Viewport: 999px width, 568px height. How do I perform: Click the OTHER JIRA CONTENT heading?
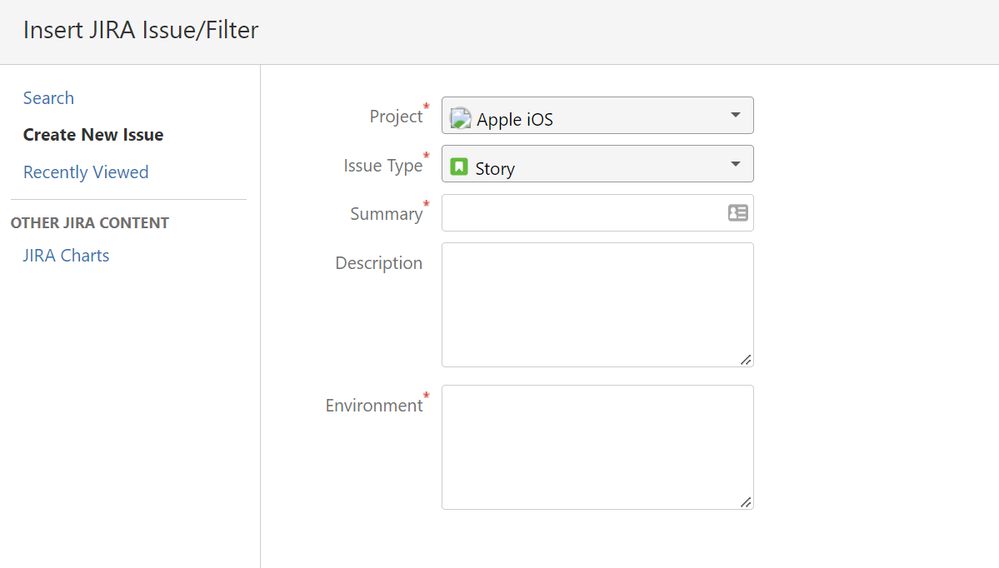pos(90,223)
